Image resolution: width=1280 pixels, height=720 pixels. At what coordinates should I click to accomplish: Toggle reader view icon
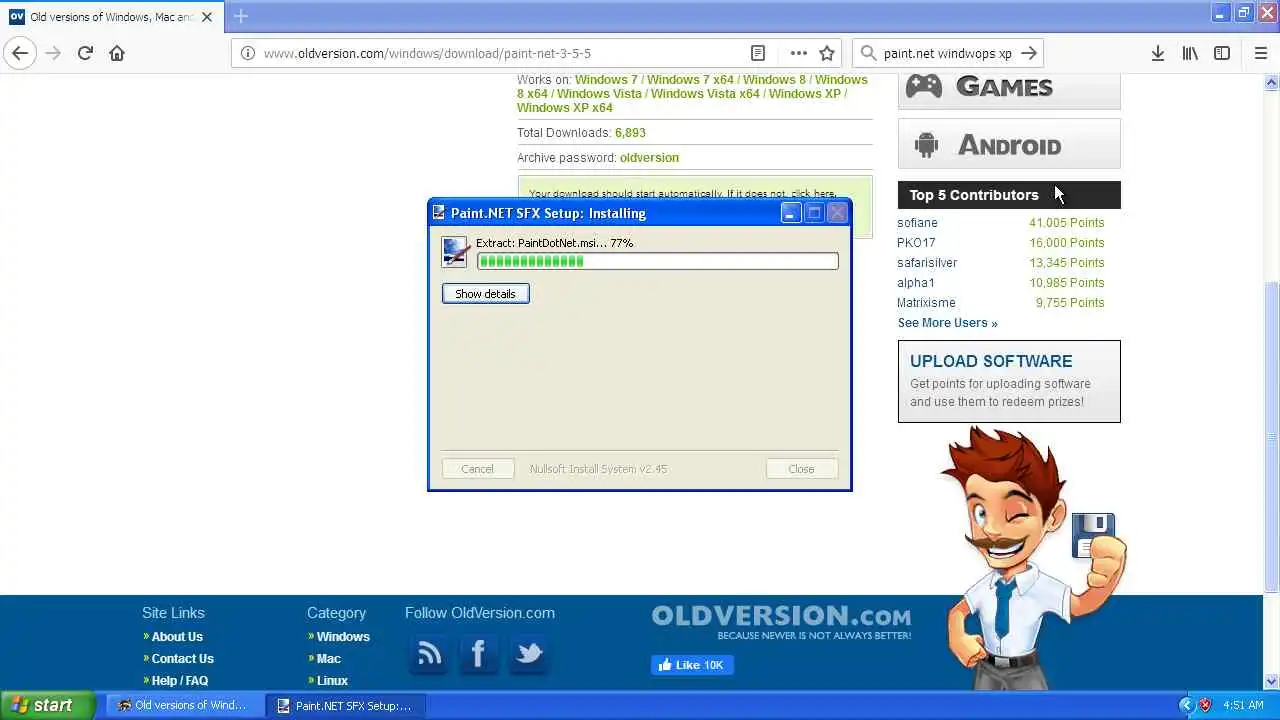point(758,53)
